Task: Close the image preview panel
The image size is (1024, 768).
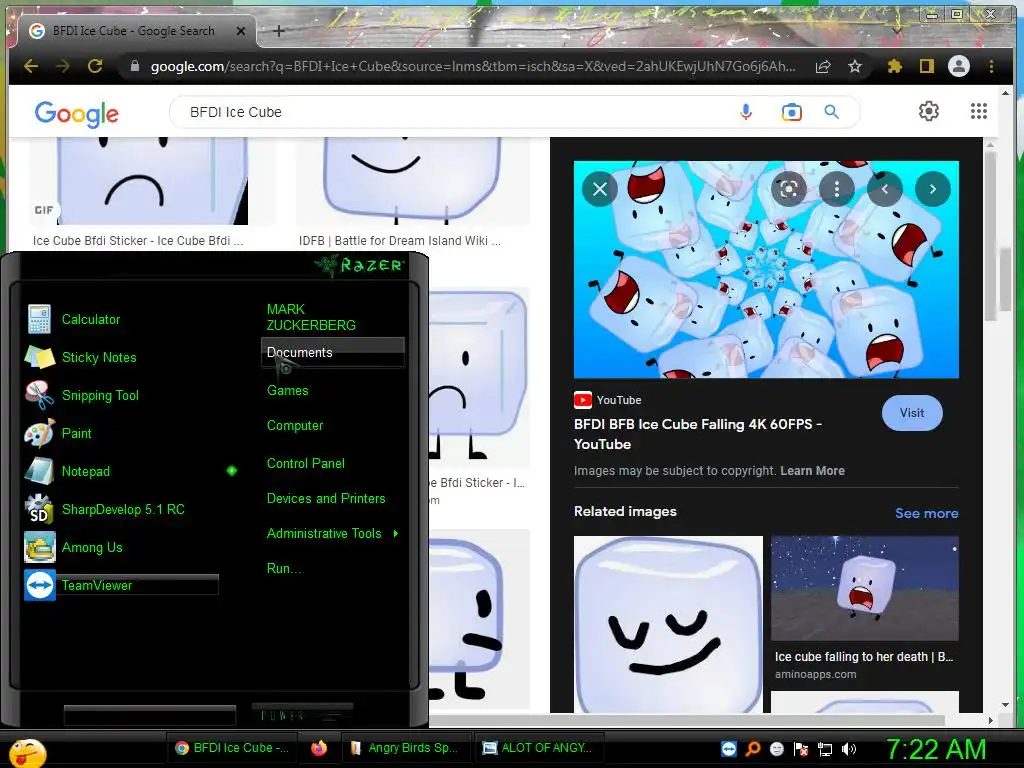Action: (x=600, y=189)
